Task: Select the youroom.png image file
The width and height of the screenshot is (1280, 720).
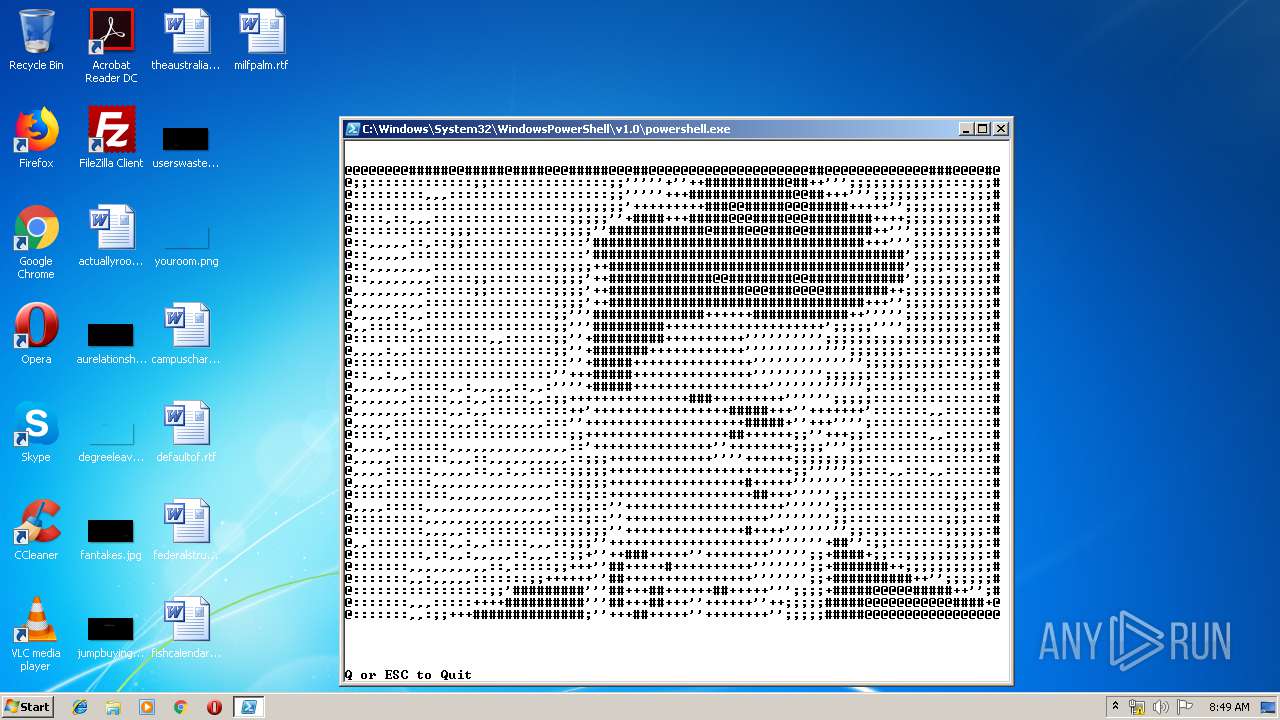Action: 186,245
